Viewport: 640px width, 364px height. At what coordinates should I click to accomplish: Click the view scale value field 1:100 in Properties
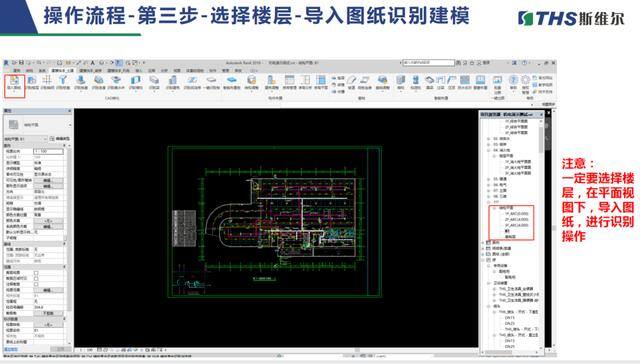[48, 151]
